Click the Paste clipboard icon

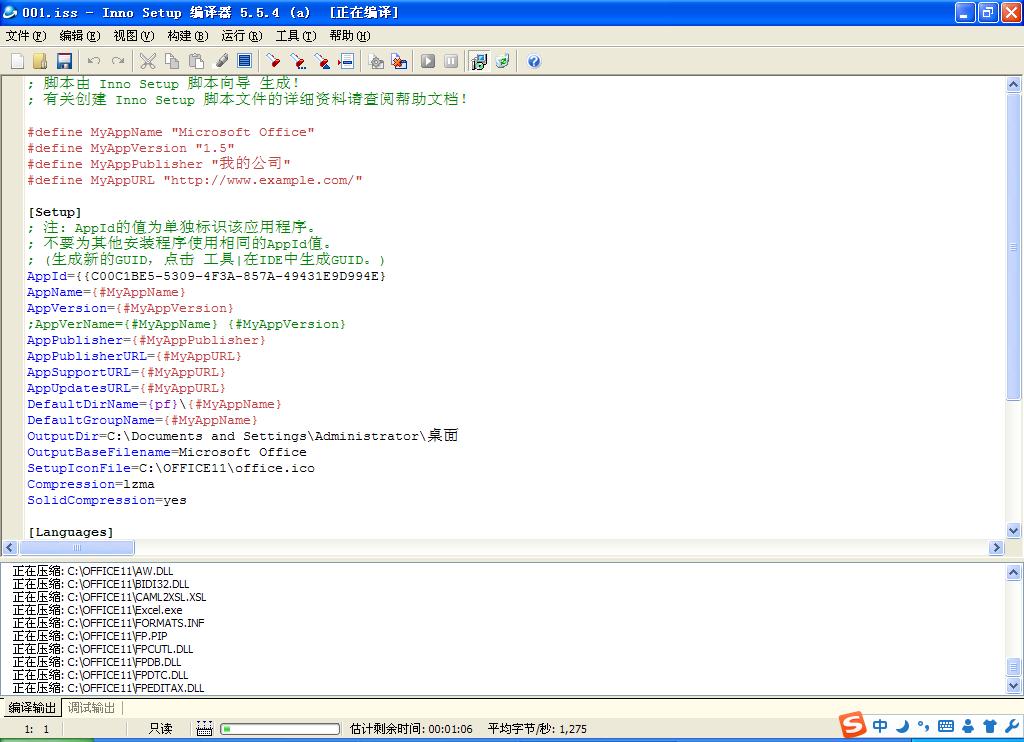coord(196,61)
